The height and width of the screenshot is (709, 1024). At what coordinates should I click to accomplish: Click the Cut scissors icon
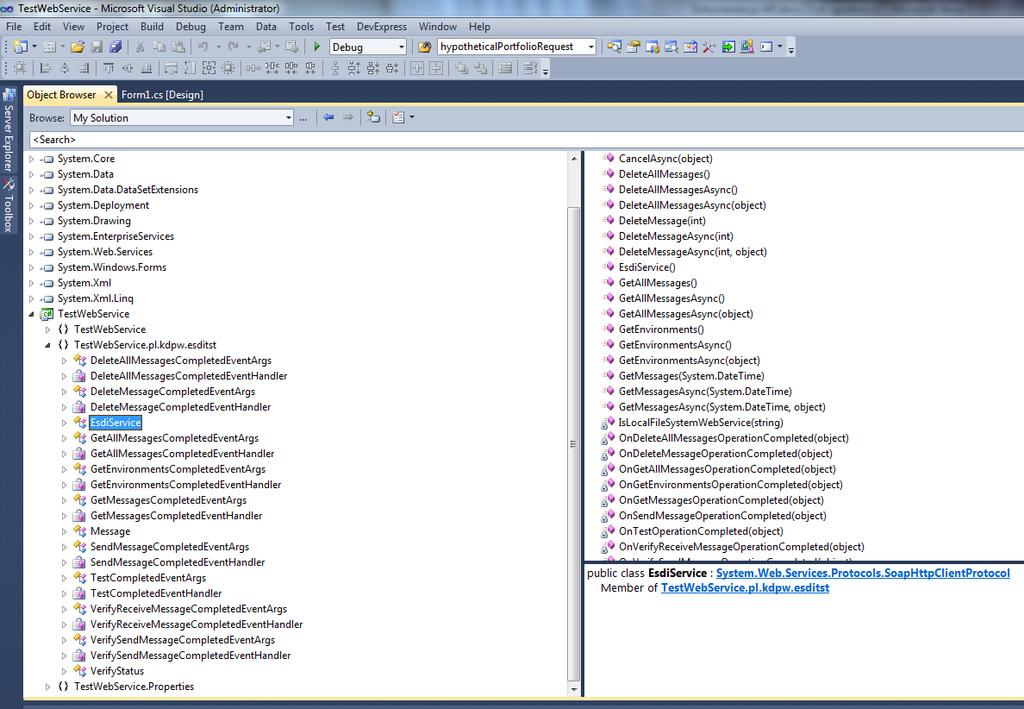click(140, 47)
